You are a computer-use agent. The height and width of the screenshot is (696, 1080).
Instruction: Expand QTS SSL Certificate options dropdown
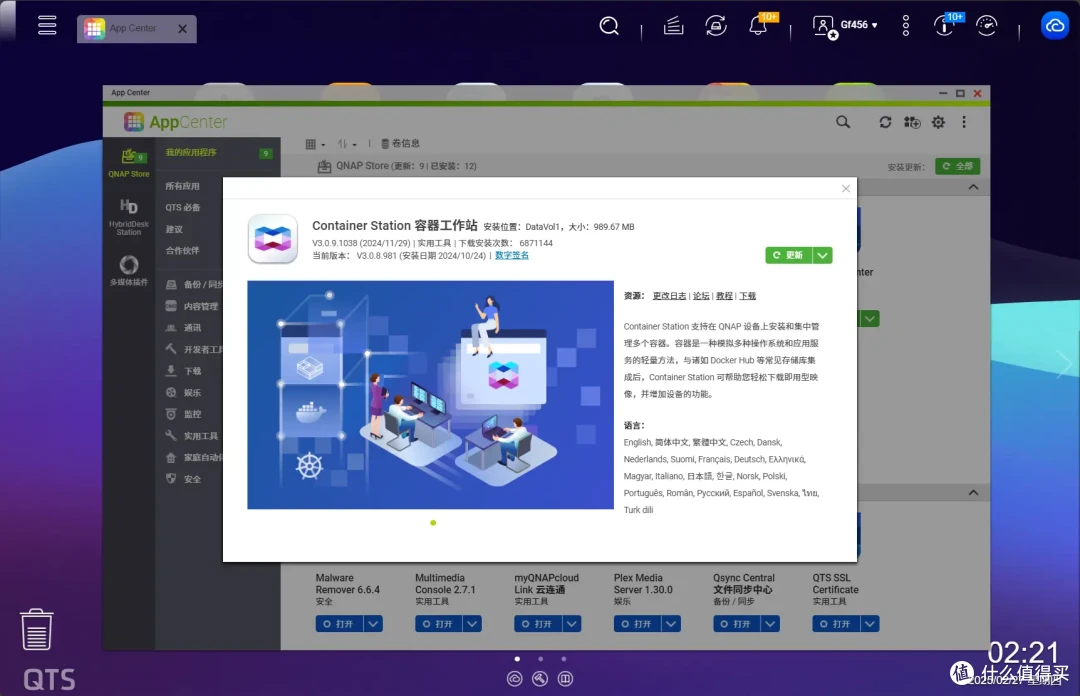click(870, 624)
